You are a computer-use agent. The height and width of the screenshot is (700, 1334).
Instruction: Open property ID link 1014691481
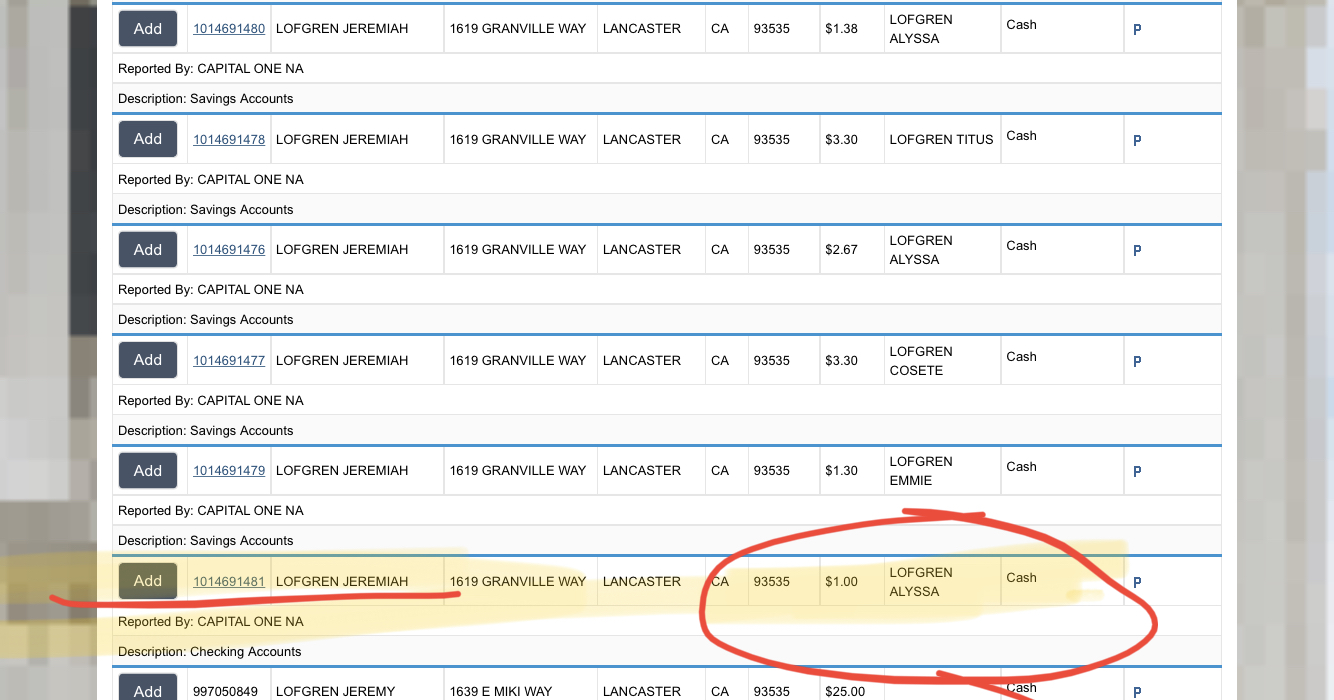[x=229, y=582]
